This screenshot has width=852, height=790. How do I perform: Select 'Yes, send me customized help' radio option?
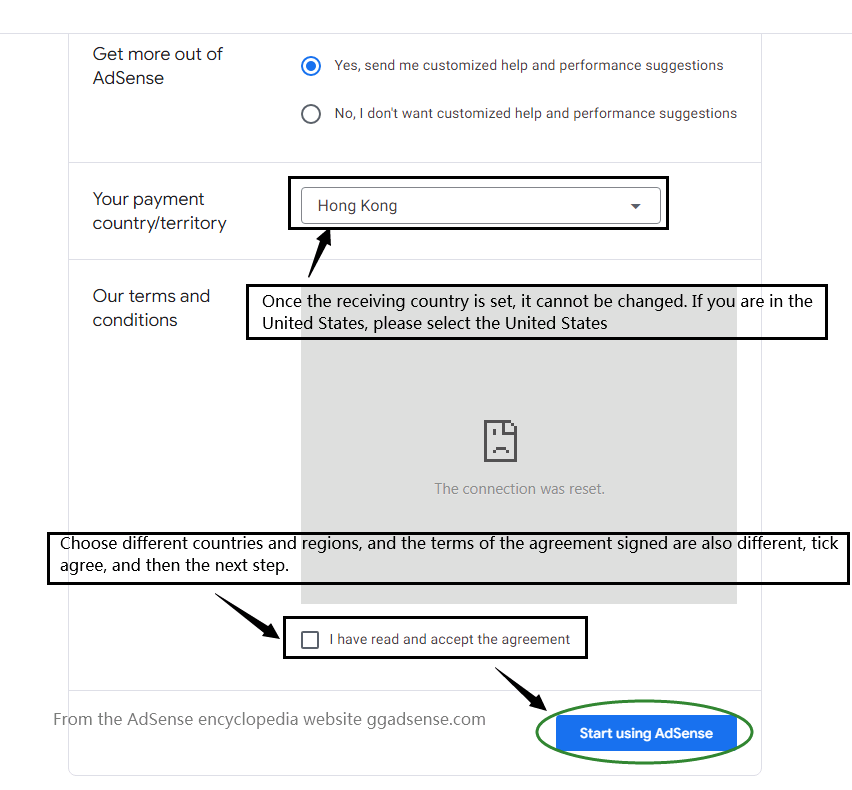tap(311, 66)
